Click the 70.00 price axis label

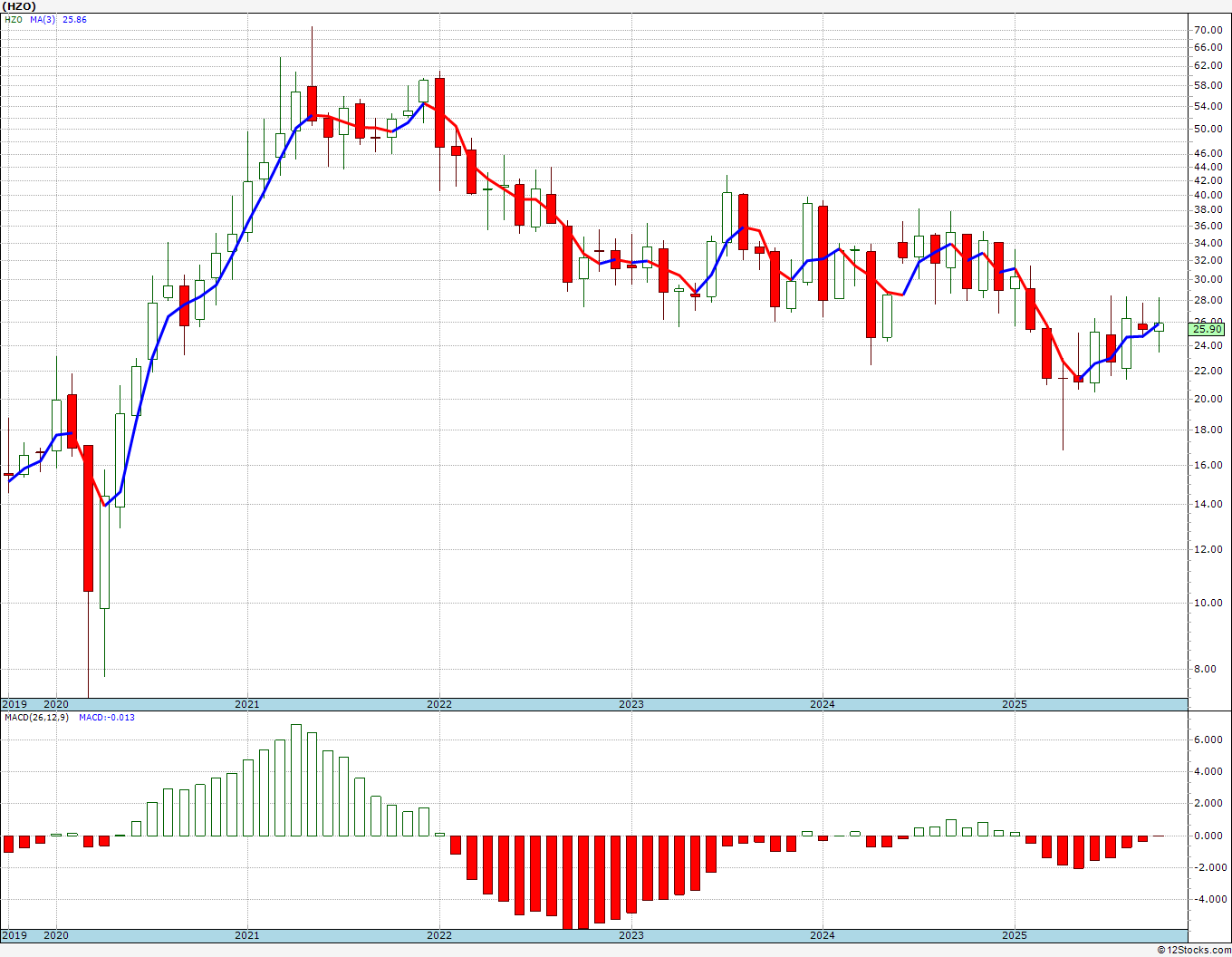[1208, 29]
